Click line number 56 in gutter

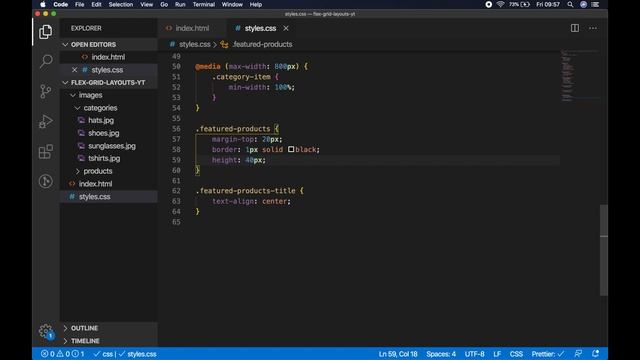click(176, 129)
